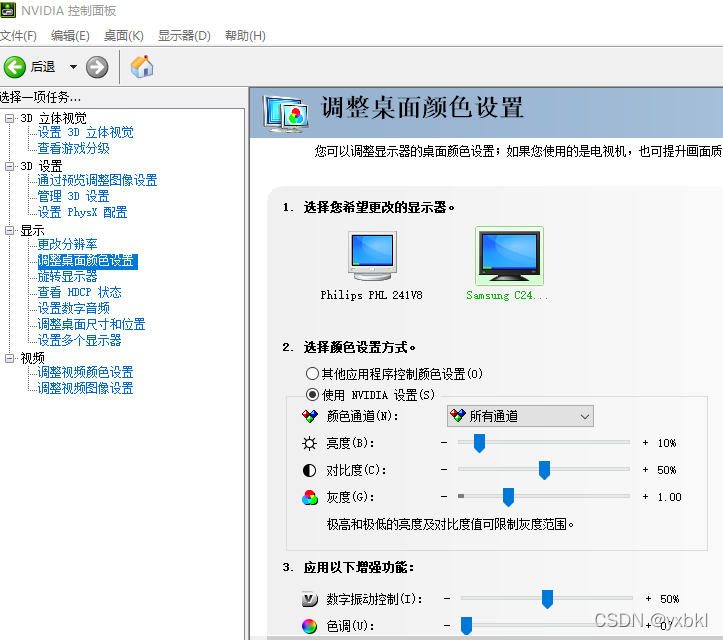723x640 pixels.
Task: Open the 帮助(H) menu
Action: 245,36
